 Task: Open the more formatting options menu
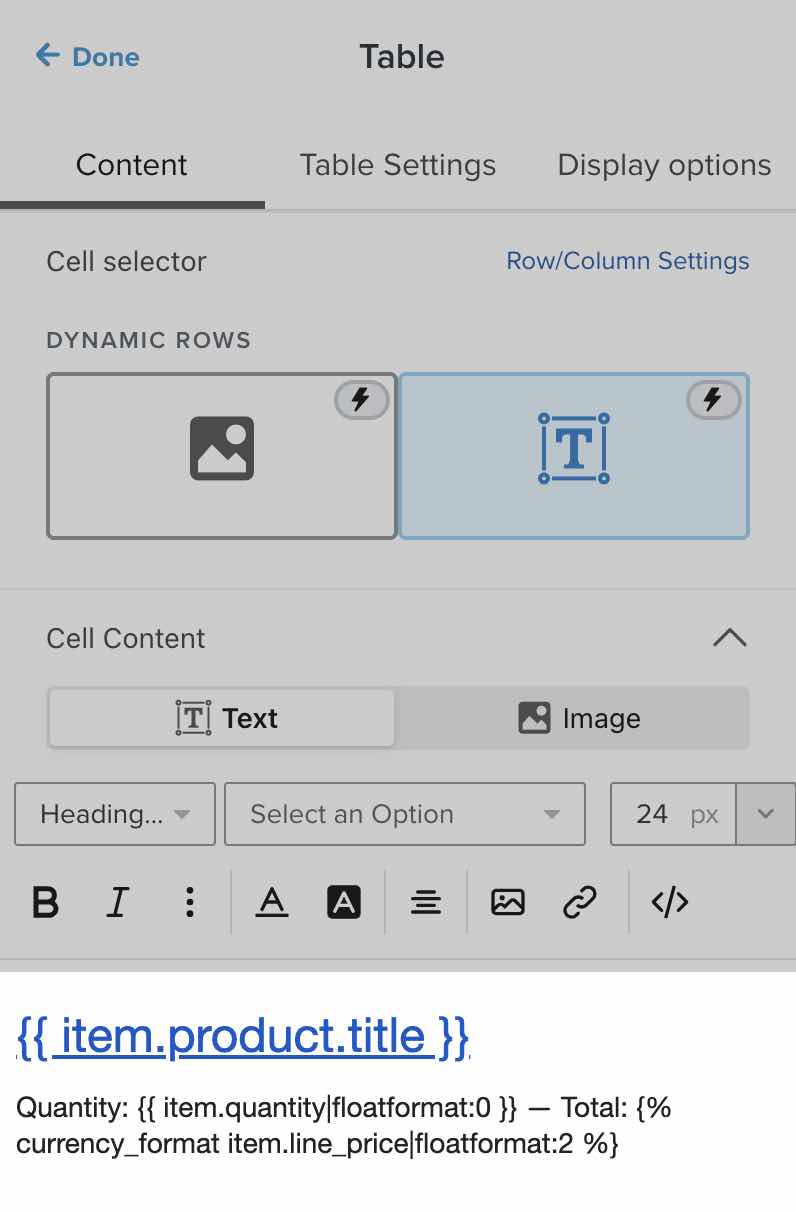click(190, 903)
